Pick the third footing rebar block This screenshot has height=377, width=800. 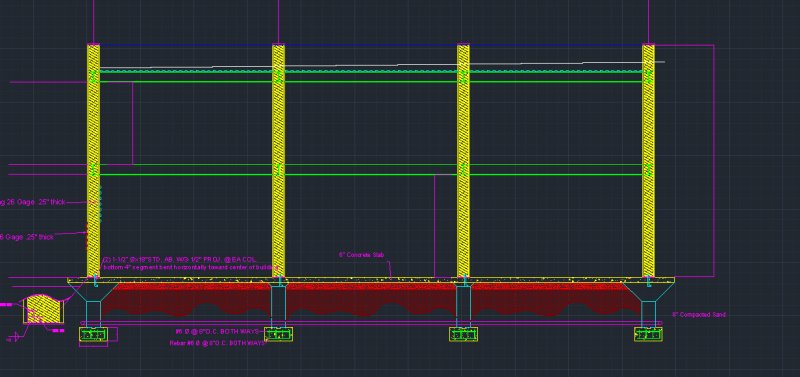pyautogui.click(x=463, y=335)
